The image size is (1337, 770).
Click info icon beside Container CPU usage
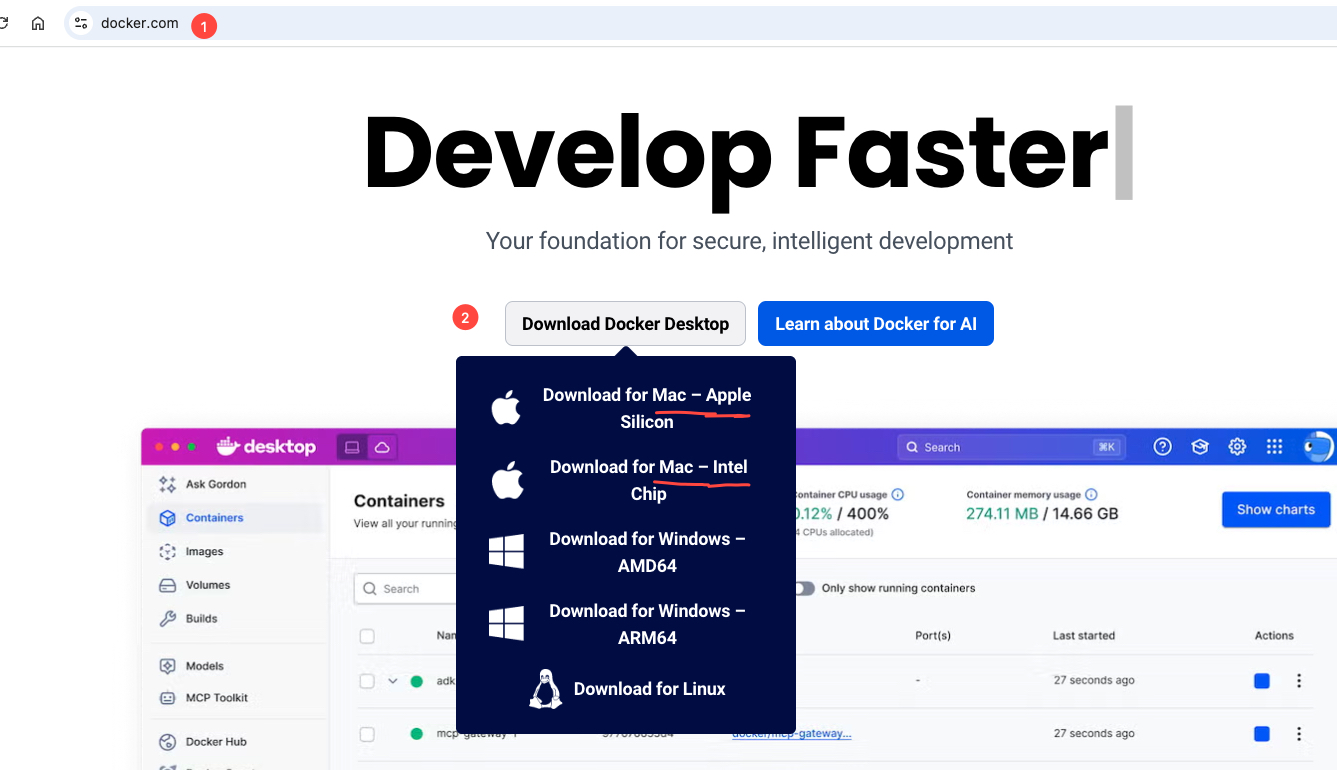(898, 494)
